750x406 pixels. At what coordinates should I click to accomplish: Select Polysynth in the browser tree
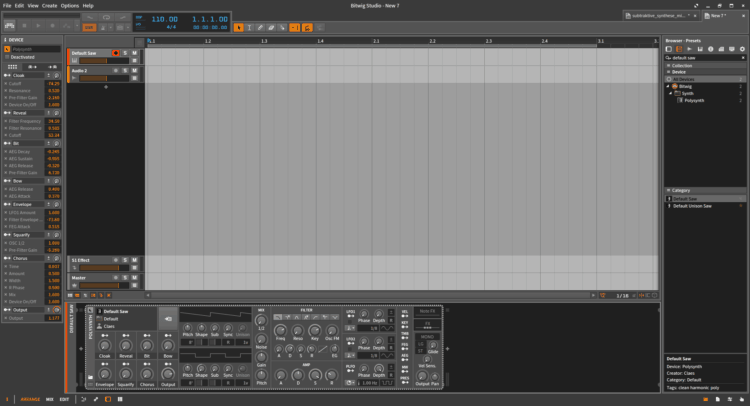coord(694,101)
